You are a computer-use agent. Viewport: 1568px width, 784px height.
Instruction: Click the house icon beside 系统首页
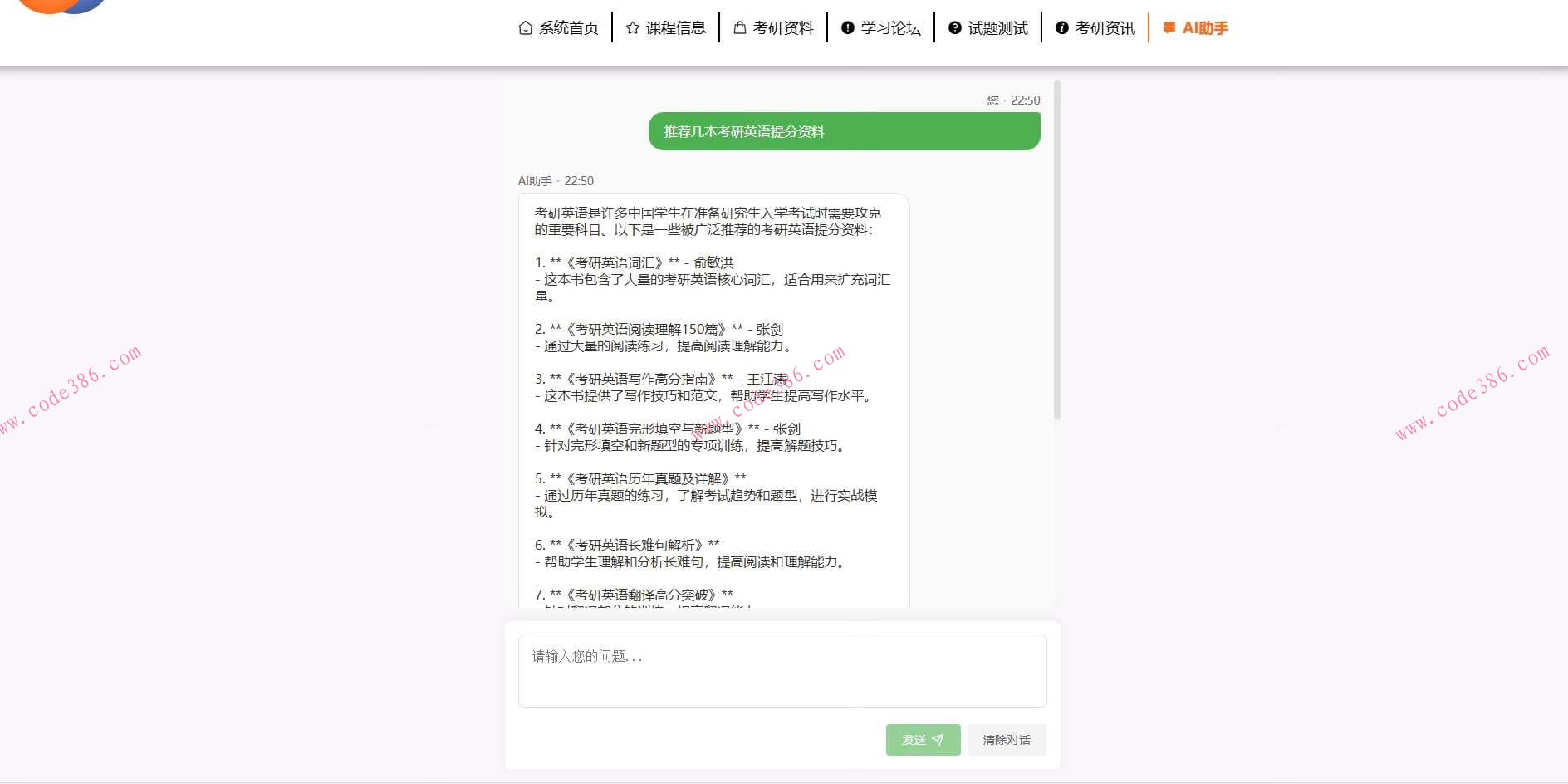pos(524,27)
